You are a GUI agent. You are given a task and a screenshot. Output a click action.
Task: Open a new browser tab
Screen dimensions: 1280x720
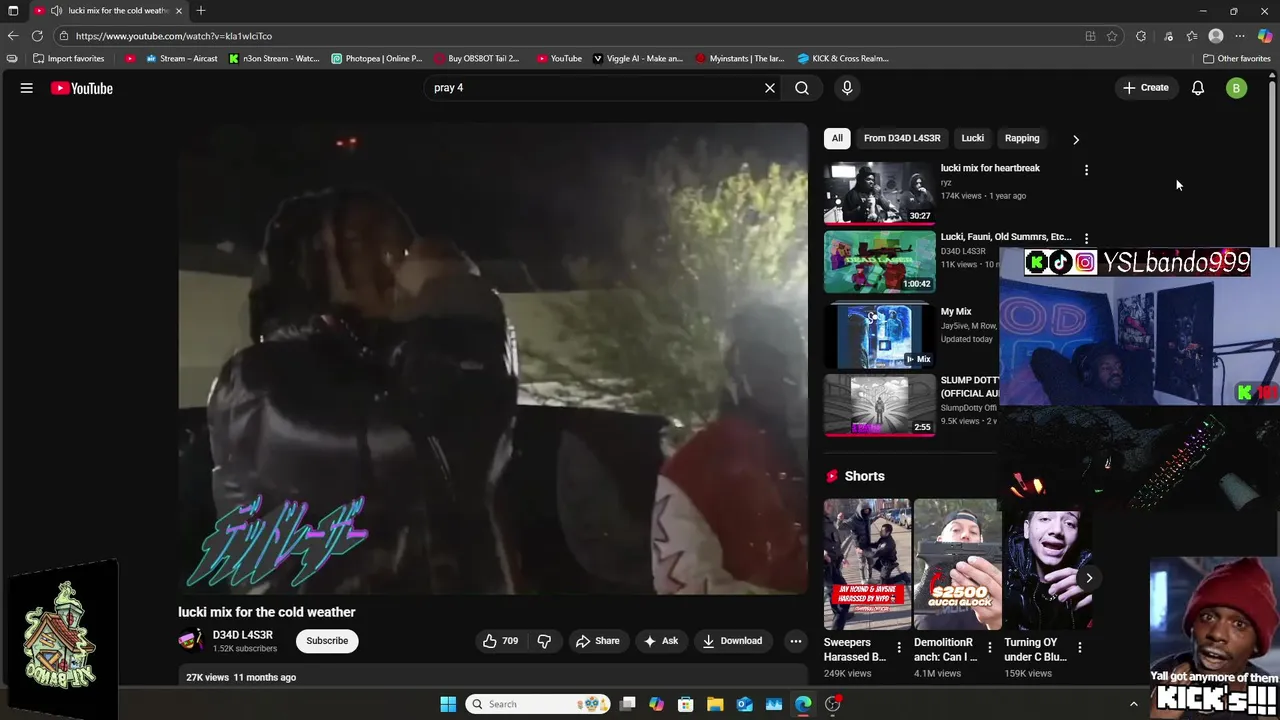coord(201,11)
